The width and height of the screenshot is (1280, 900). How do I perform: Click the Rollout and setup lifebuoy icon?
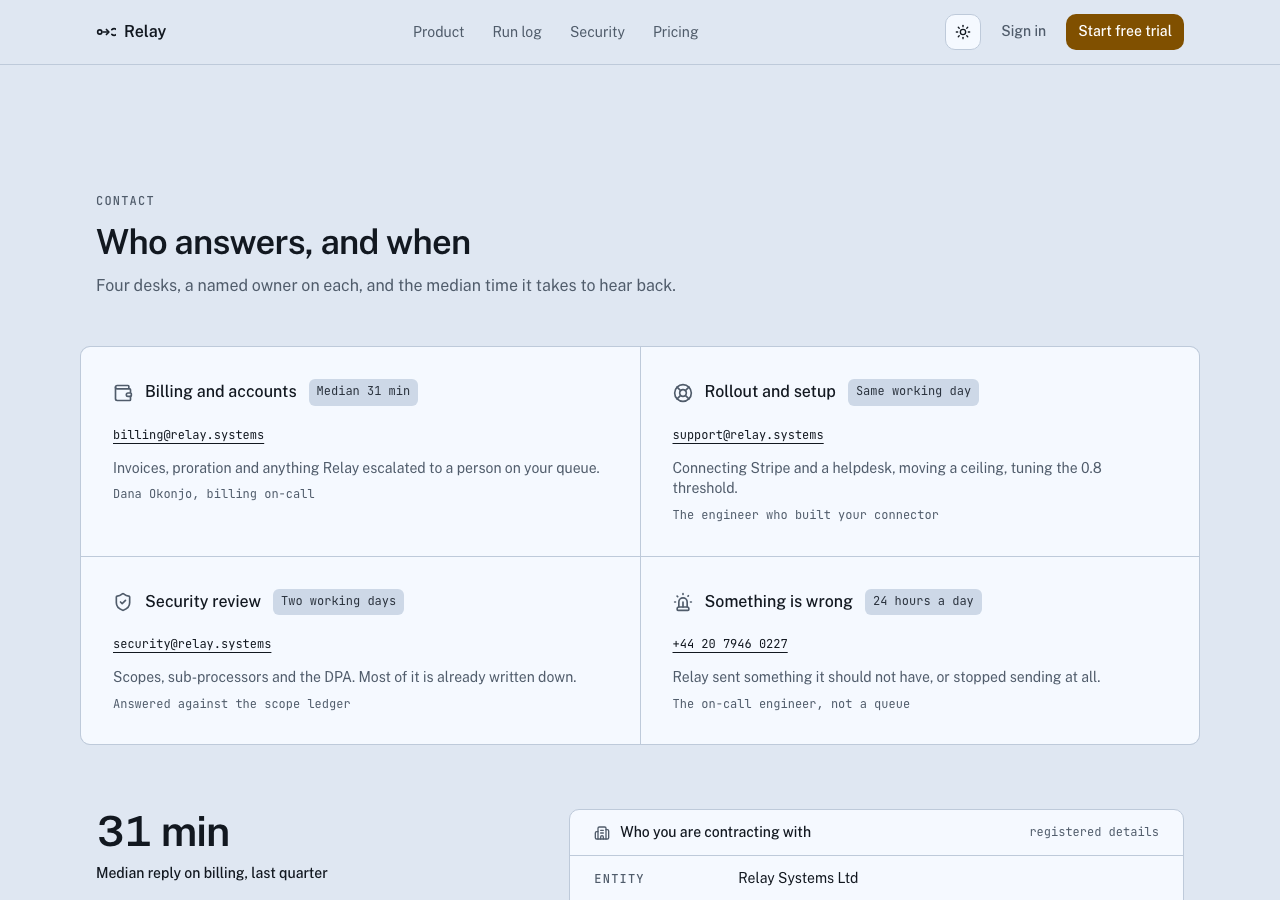click(683, 393)
